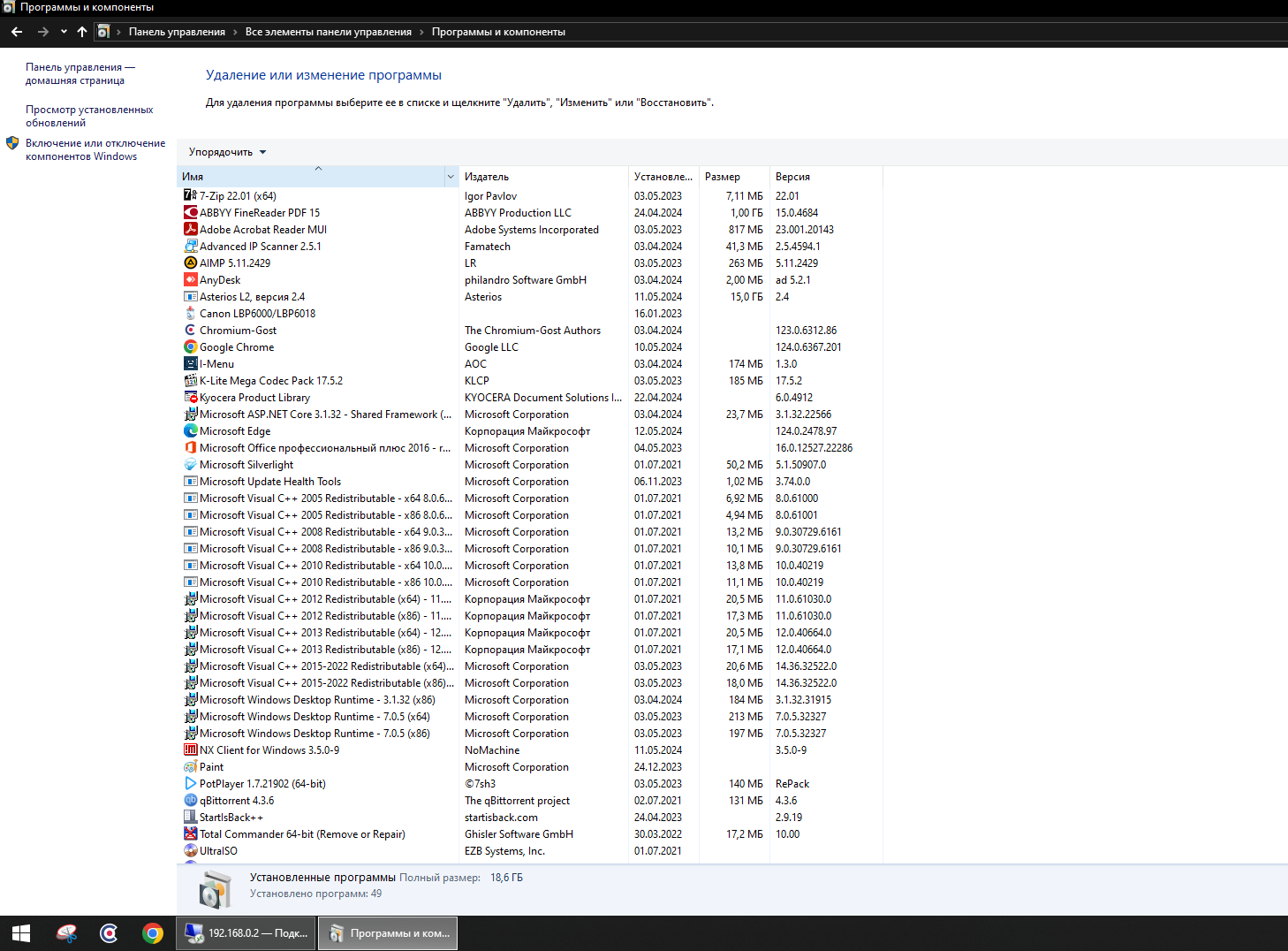Go to Панель управления домашняя страница
Viewport: 1288px width, 951px height.
(x=80, y=73)
